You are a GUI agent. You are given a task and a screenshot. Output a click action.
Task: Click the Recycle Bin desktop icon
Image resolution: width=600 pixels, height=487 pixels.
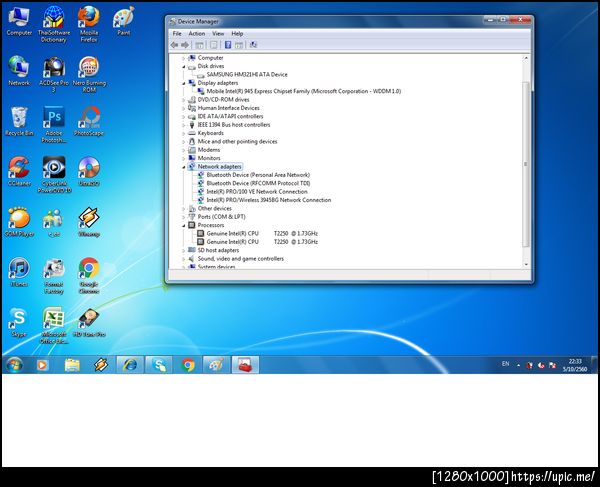tap(19, 122)
